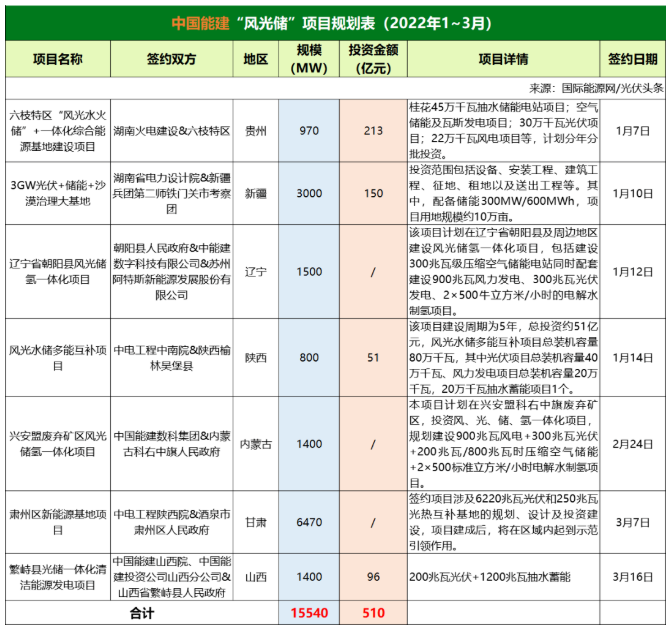The width and height of the screenshot is (669, 631).
Task: Select the 200兆瓦光伏+1200兆瓦抽水蓄能 details cell
Action: click(x=502, y=578)
